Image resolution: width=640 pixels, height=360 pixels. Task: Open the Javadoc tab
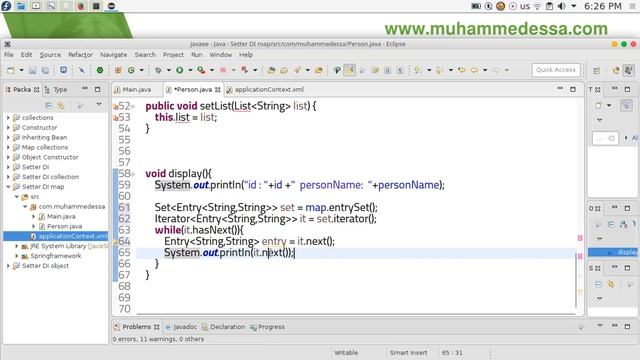coord(181,327)
